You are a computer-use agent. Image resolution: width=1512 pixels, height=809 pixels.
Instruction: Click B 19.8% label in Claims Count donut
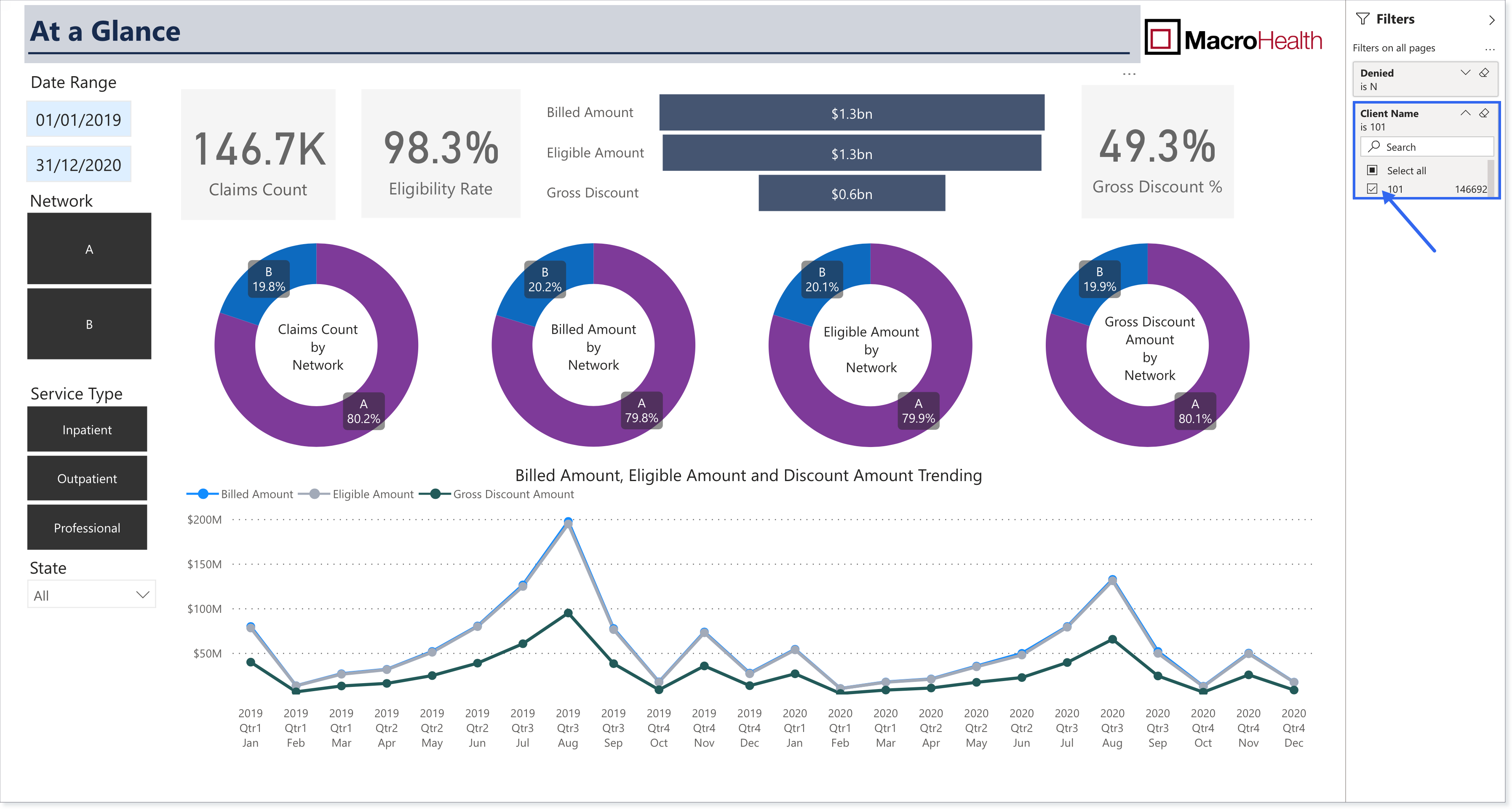269,279
